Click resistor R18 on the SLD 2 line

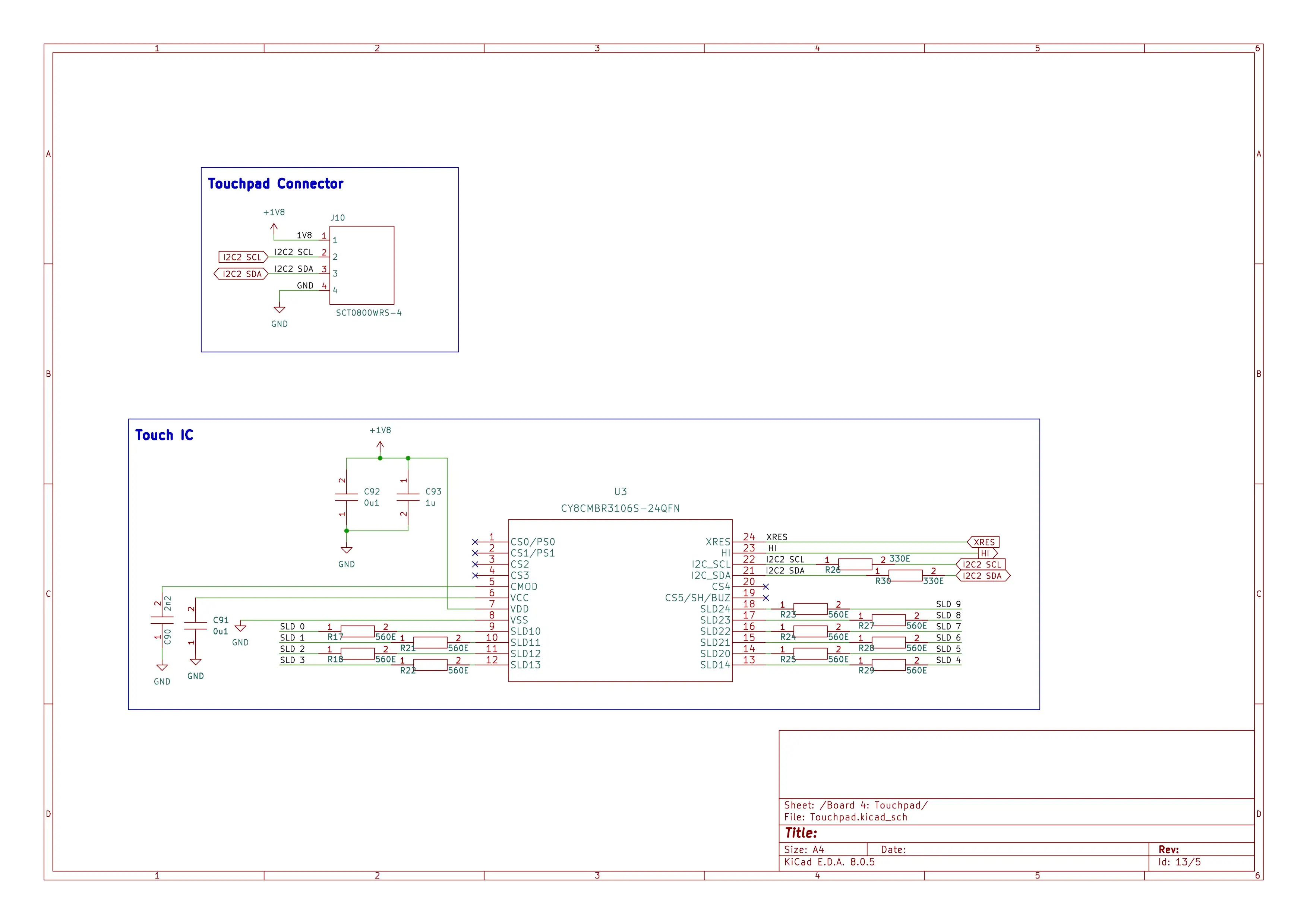tap(357, 653)
